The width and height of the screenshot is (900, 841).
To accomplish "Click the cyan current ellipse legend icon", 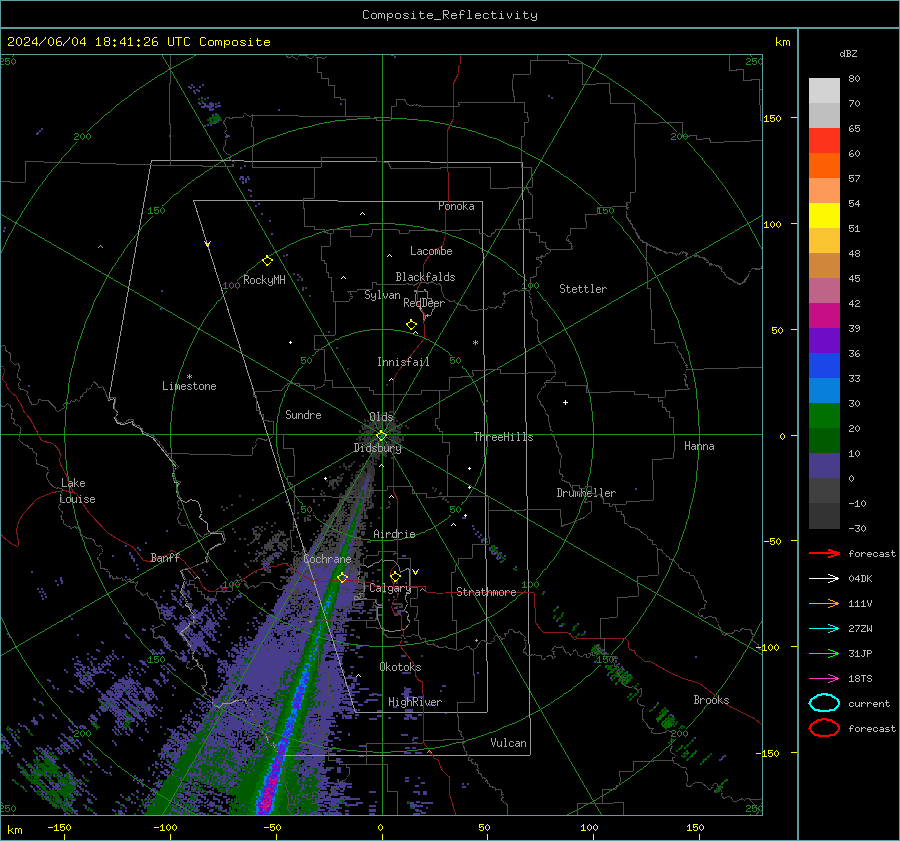I will [x=824, y=703].
